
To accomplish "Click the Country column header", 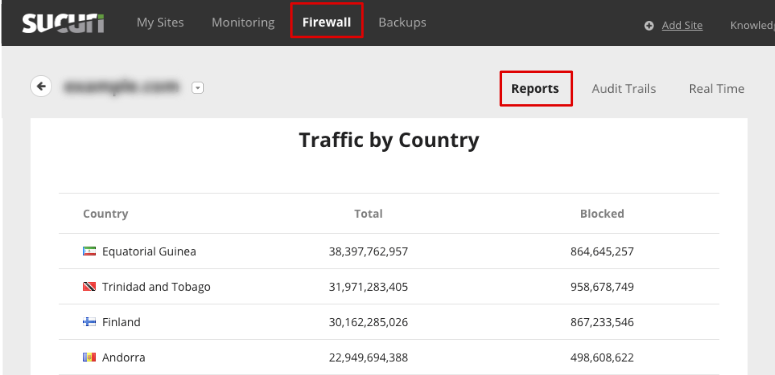I will [x=106, y=213].
